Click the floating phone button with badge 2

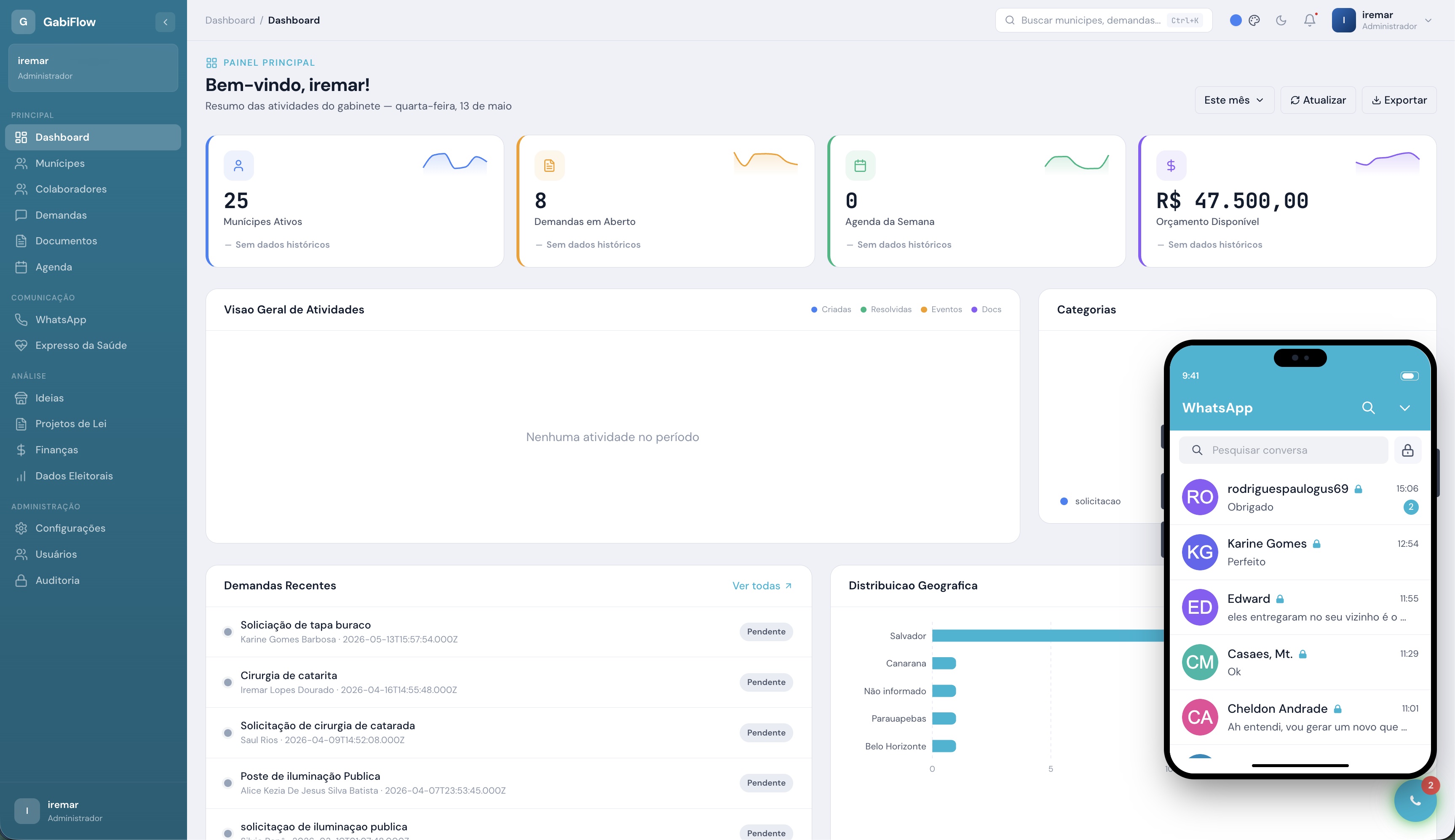(1415, 800)
